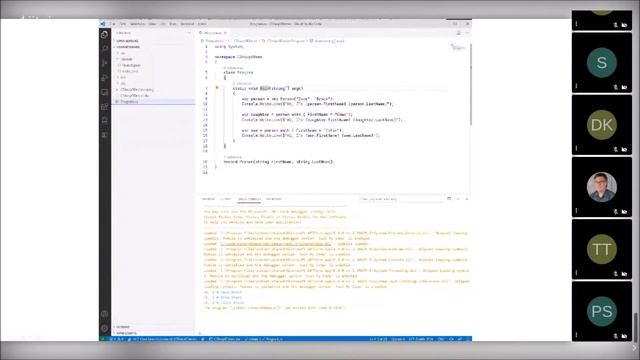Open the Search view in the activity bar
Viewport: 640px width, 360px height.
(104, 49)
